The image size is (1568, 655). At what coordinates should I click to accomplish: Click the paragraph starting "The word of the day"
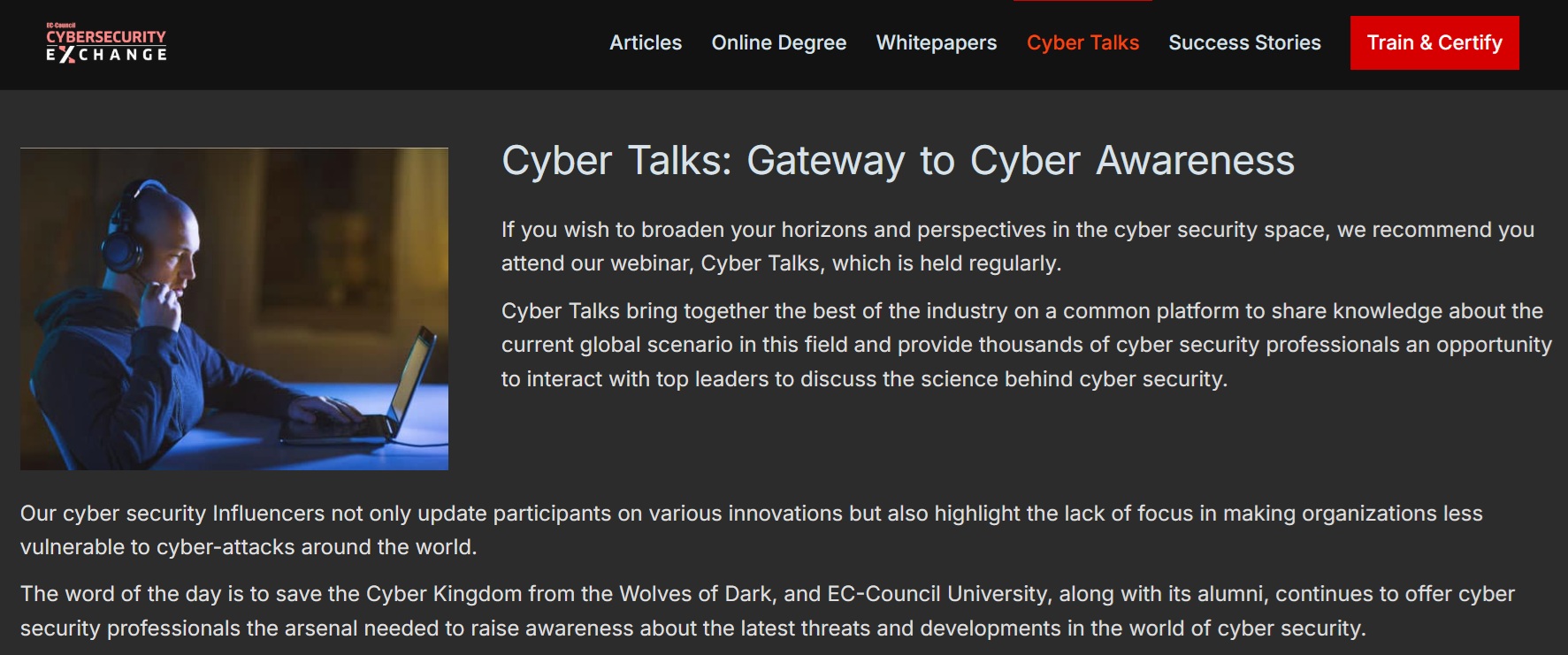[768, 611]
